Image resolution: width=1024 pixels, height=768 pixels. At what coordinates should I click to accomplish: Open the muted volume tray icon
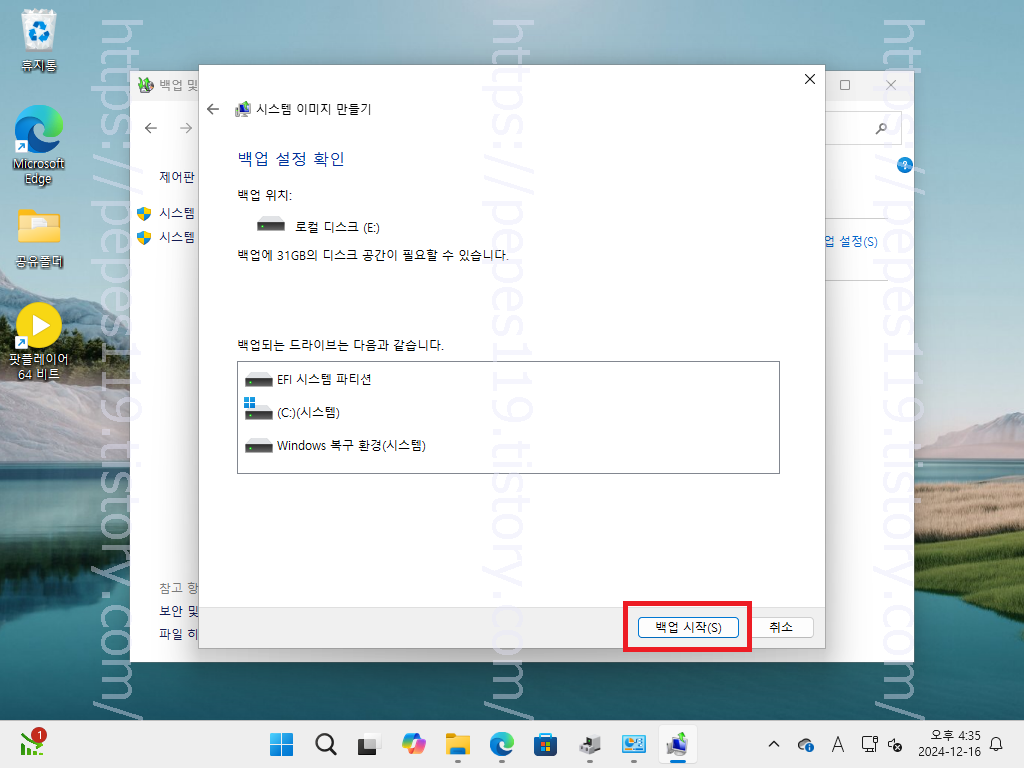pos(895,744)
